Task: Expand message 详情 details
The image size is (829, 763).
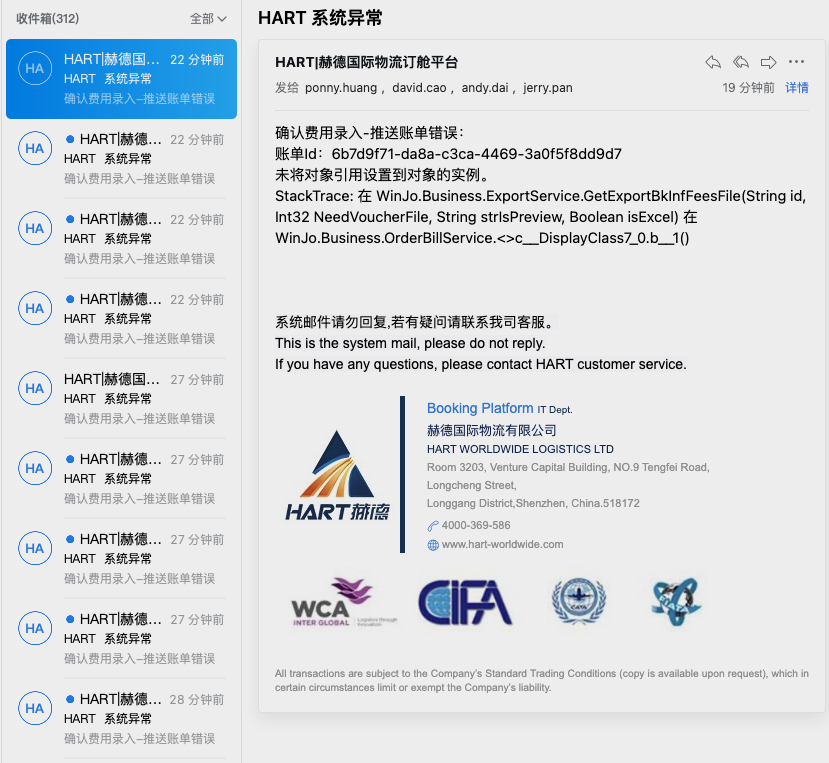Action: click(796, 88)
